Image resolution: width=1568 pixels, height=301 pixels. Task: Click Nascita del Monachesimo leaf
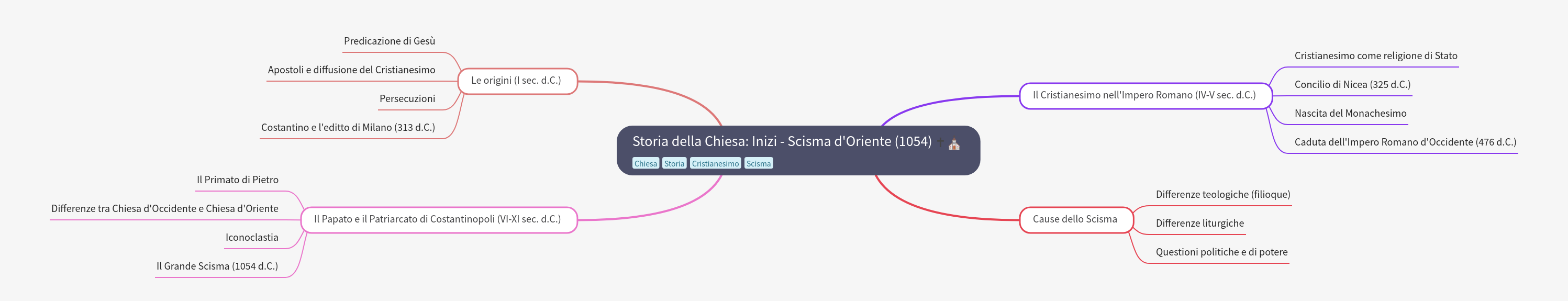tap(1350, 113)
